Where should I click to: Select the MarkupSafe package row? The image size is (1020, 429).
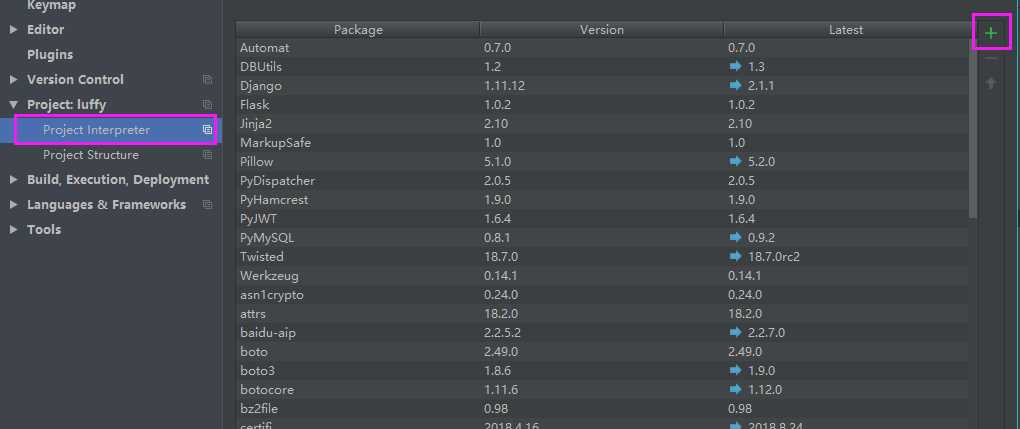(x=602, y=143)
